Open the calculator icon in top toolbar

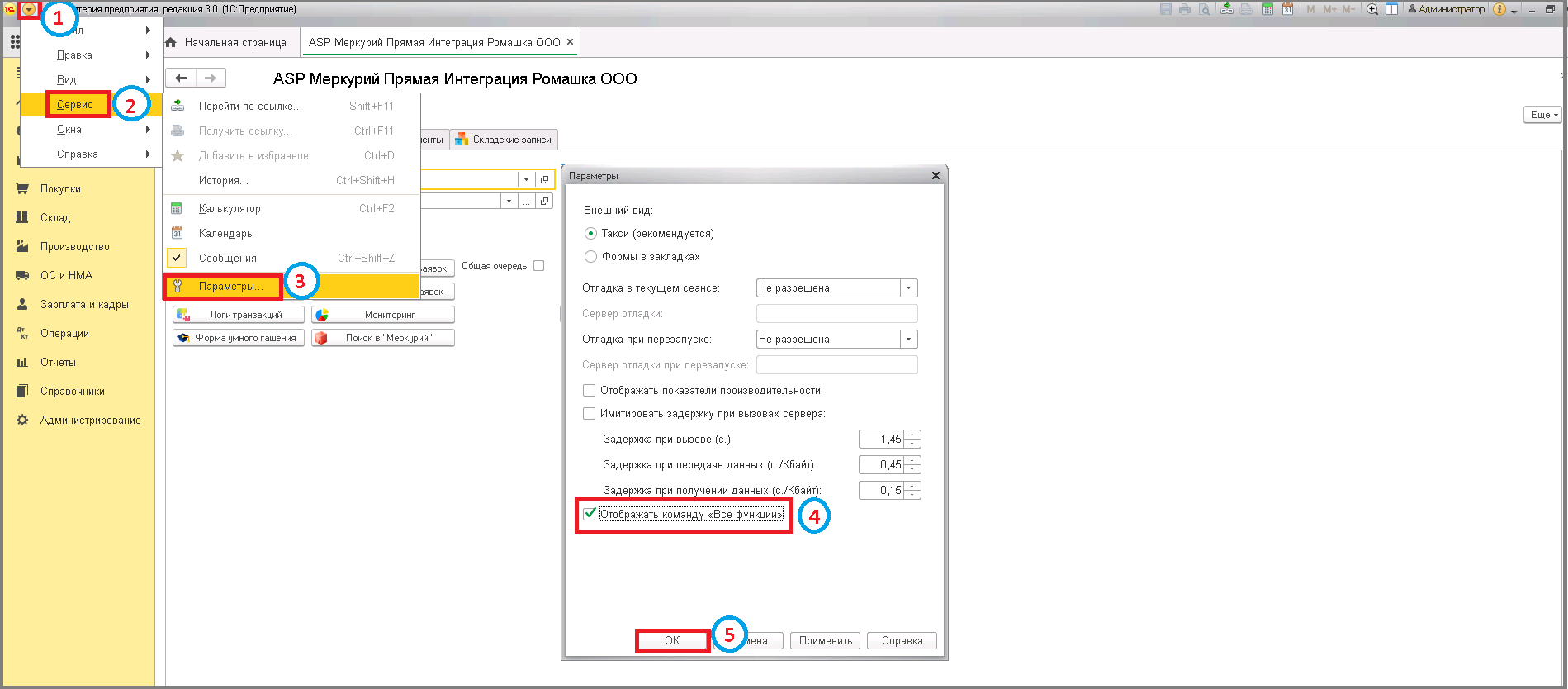tap(1267, 9)
